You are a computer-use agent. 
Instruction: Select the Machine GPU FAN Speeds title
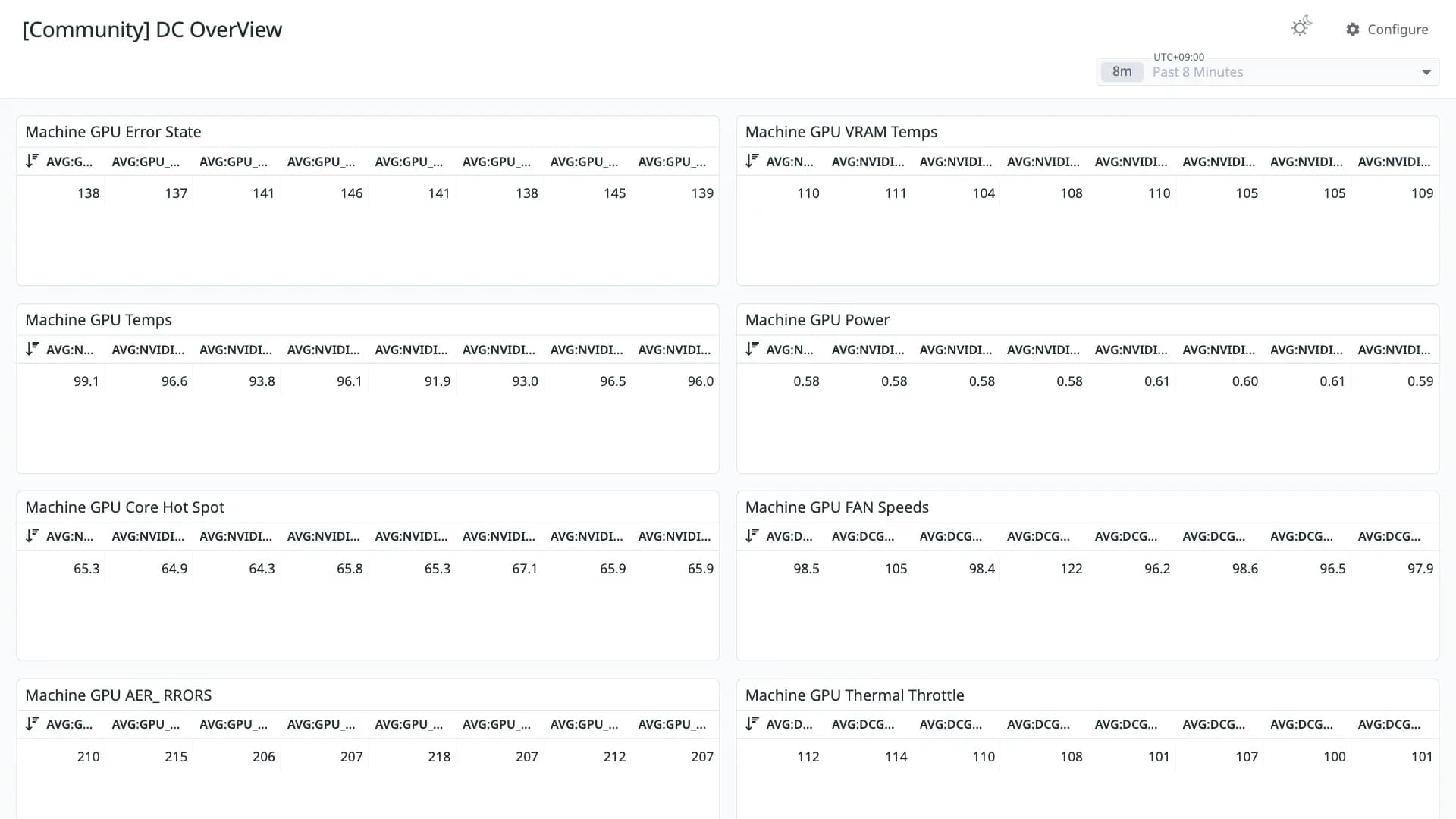click(836, 507)
